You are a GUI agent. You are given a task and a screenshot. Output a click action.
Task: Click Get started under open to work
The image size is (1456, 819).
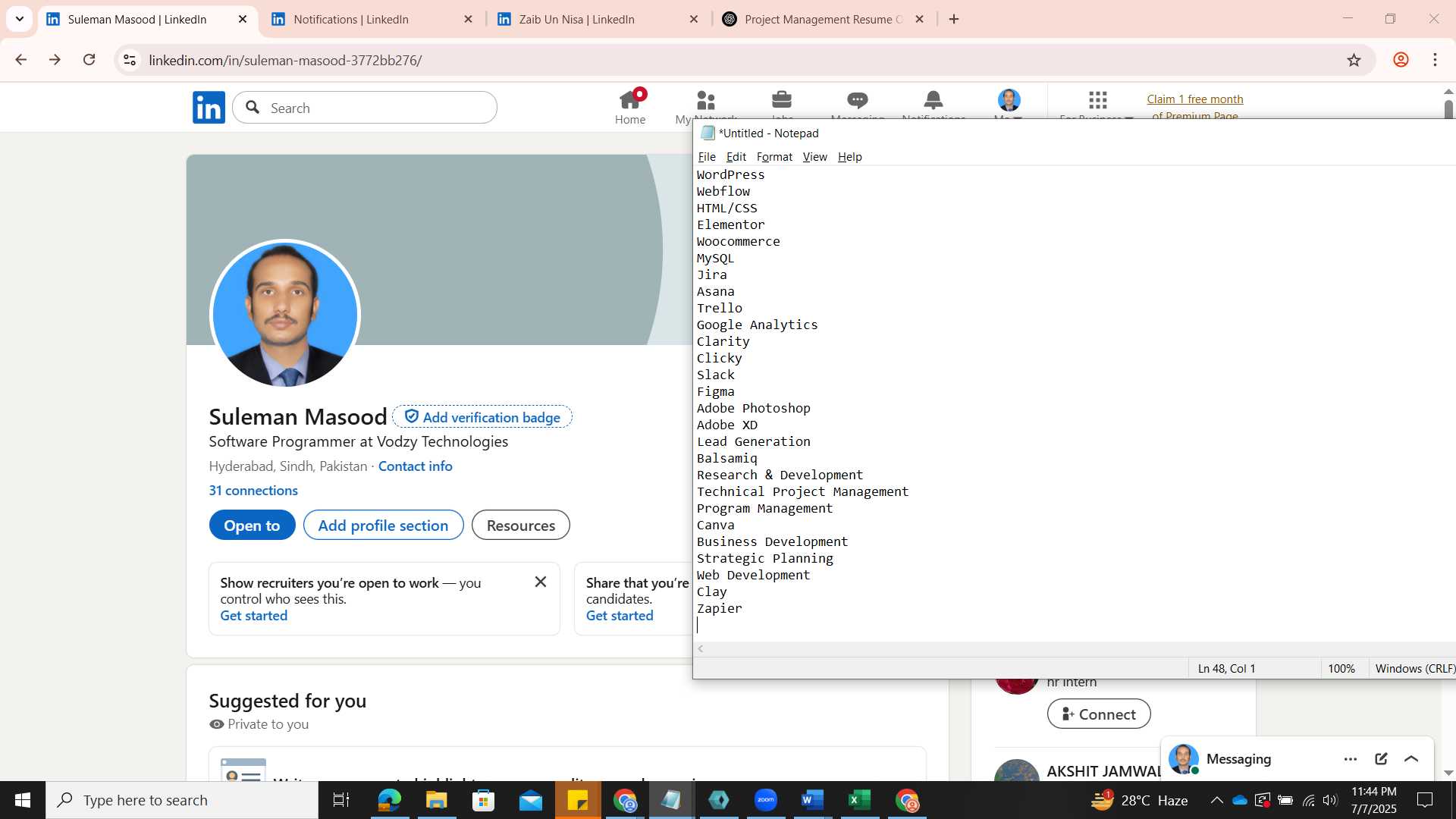[x=253, y=616]
